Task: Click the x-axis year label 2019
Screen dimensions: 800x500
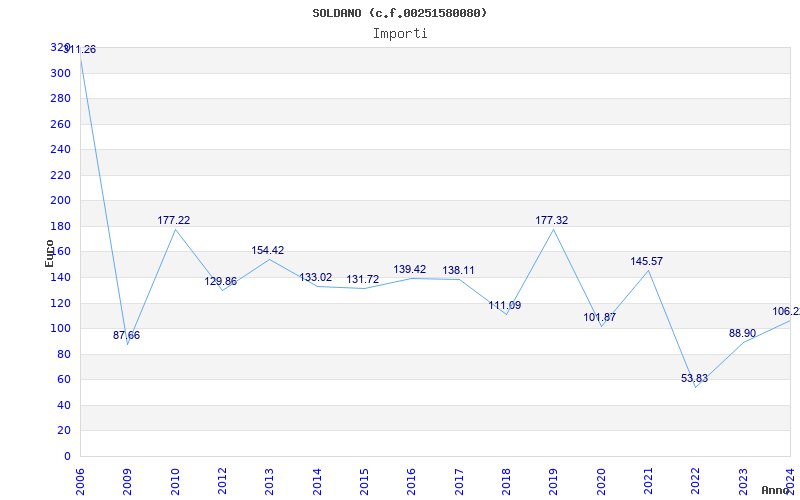Action: (x=554, y=482)
